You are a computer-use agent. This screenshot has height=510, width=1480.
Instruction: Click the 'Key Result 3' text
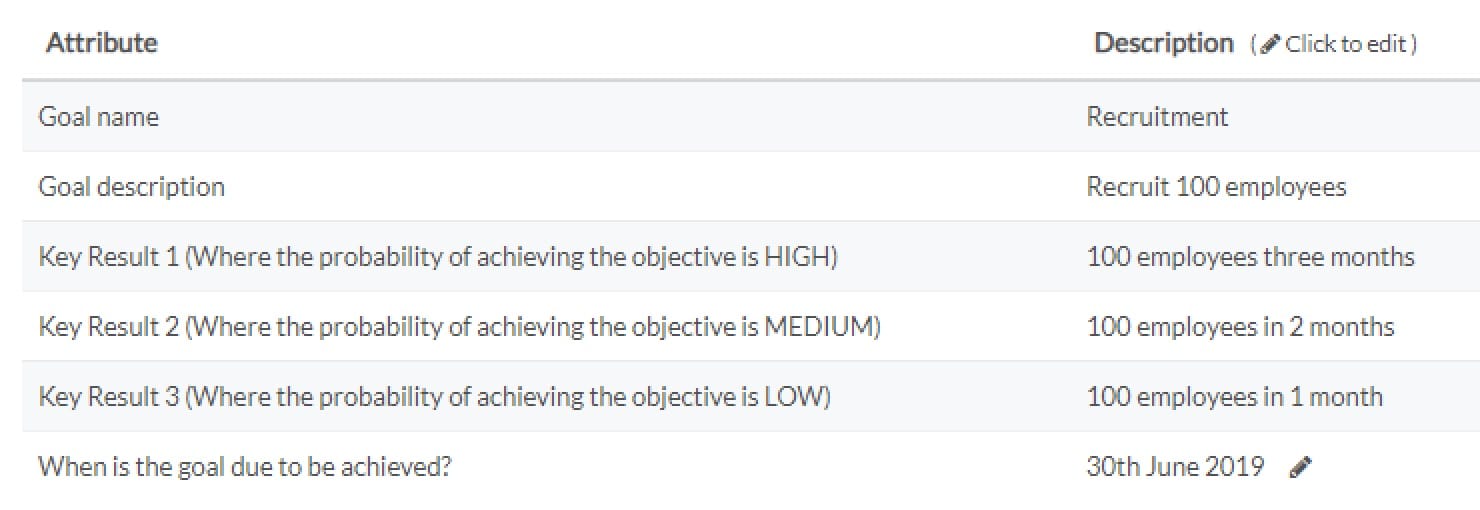tap(109, 397)
